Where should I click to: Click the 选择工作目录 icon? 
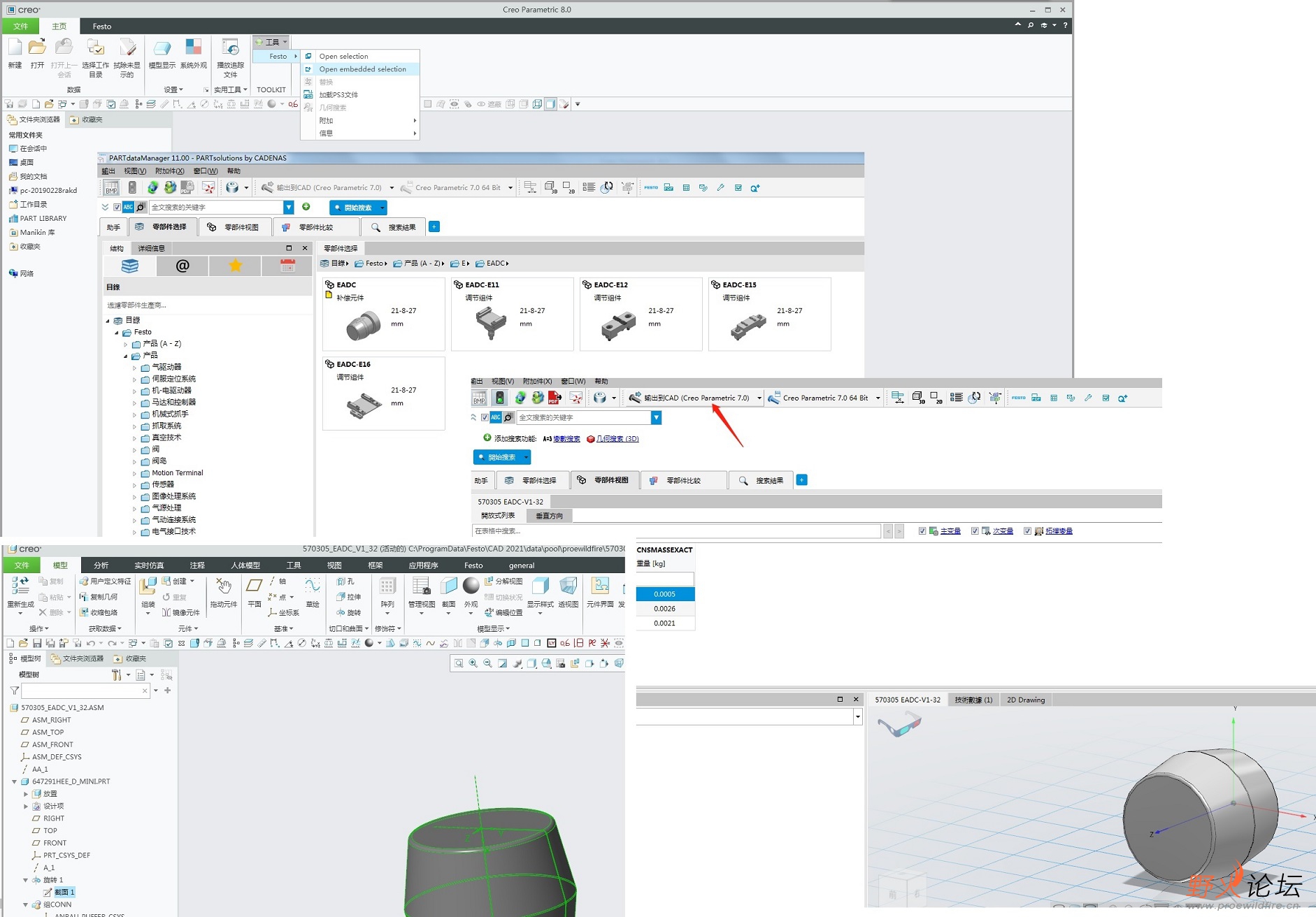[95, 48]
